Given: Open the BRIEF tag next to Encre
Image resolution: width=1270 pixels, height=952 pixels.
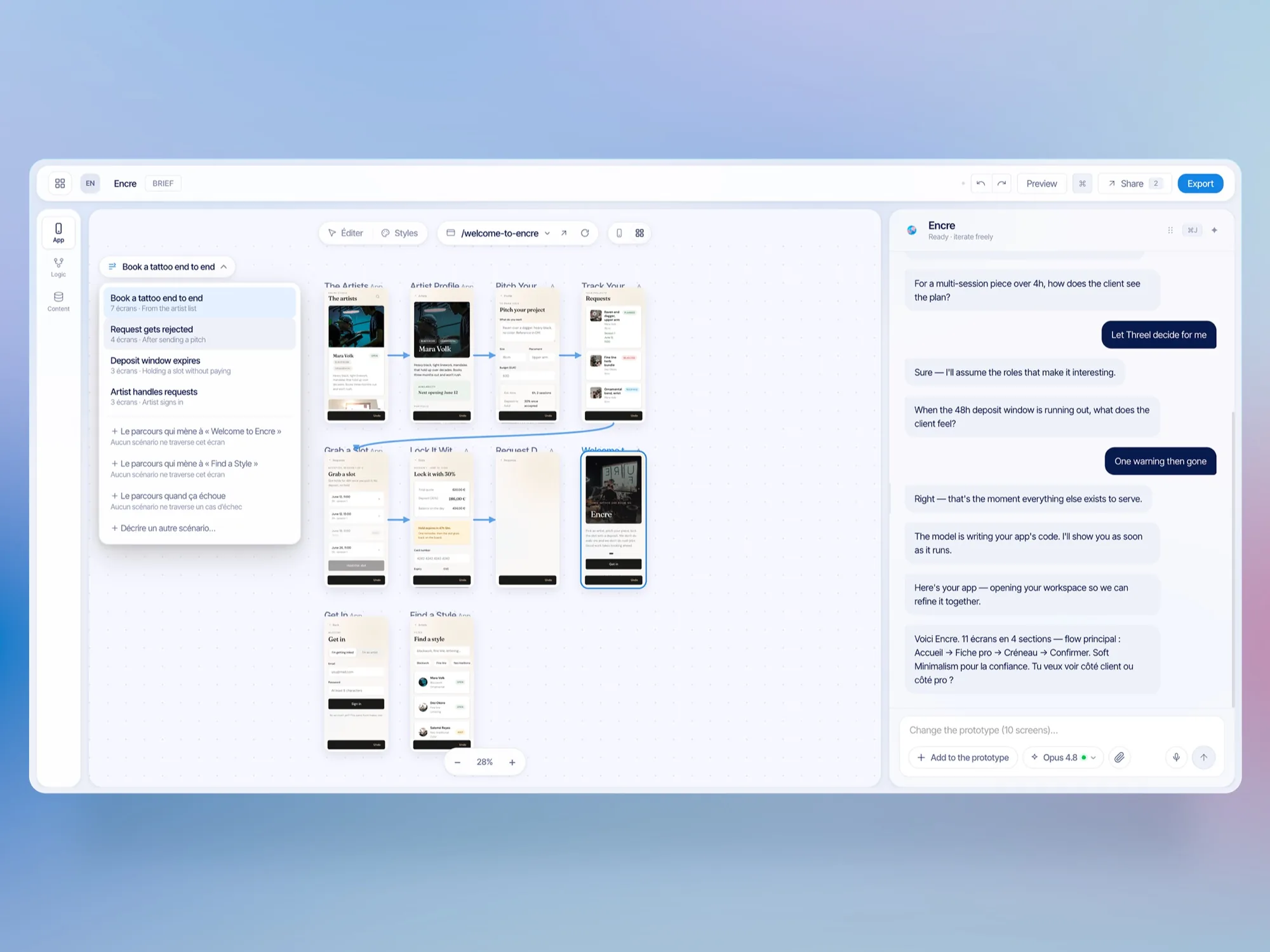Looking at the screenshot, I should [x=163, y=184].
